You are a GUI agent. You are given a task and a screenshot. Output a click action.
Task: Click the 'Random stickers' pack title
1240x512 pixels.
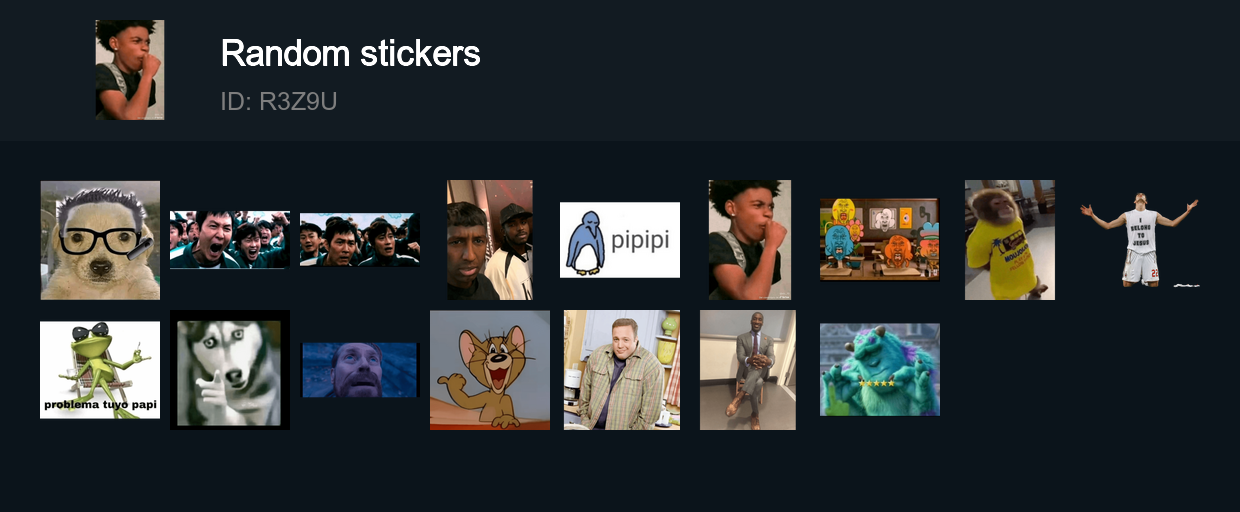[x=350, y=53]
